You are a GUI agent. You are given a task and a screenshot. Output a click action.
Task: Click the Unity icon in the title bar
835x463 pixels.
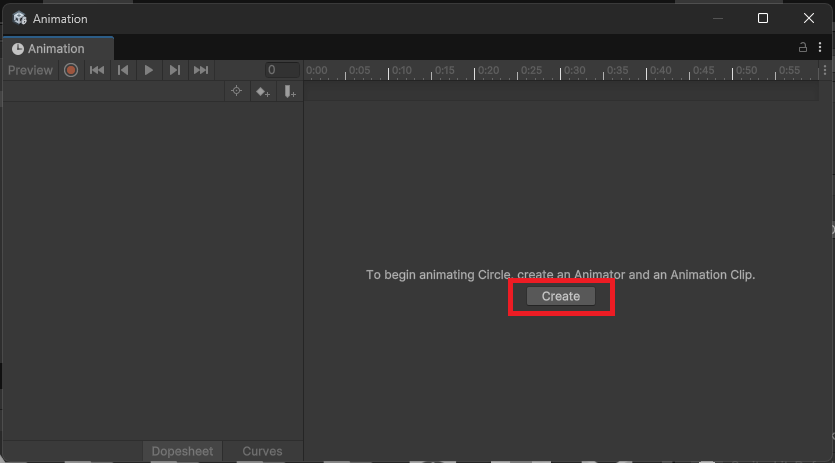(20, 18)
